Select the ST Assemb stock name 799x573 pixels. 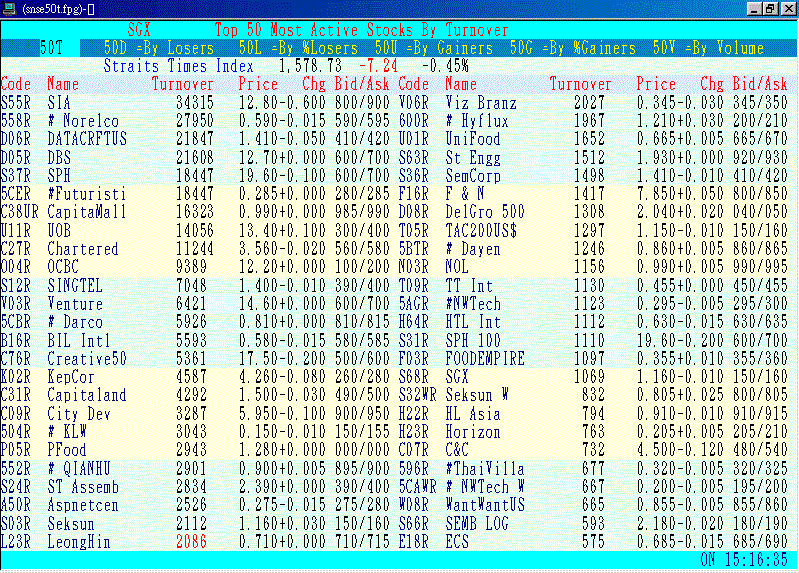tap(83, 487)
